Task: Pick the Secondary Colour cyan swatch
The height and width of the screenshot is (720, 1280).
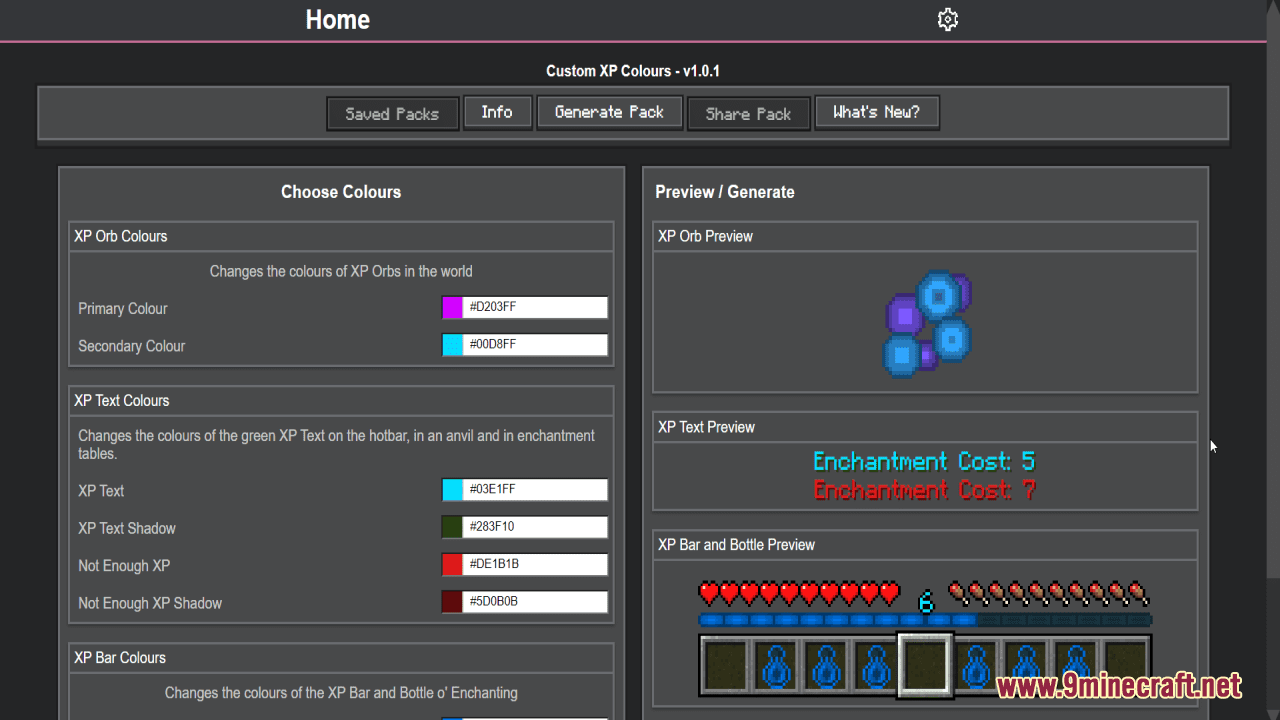Action: pyautogui.click(x=452, y=345)
